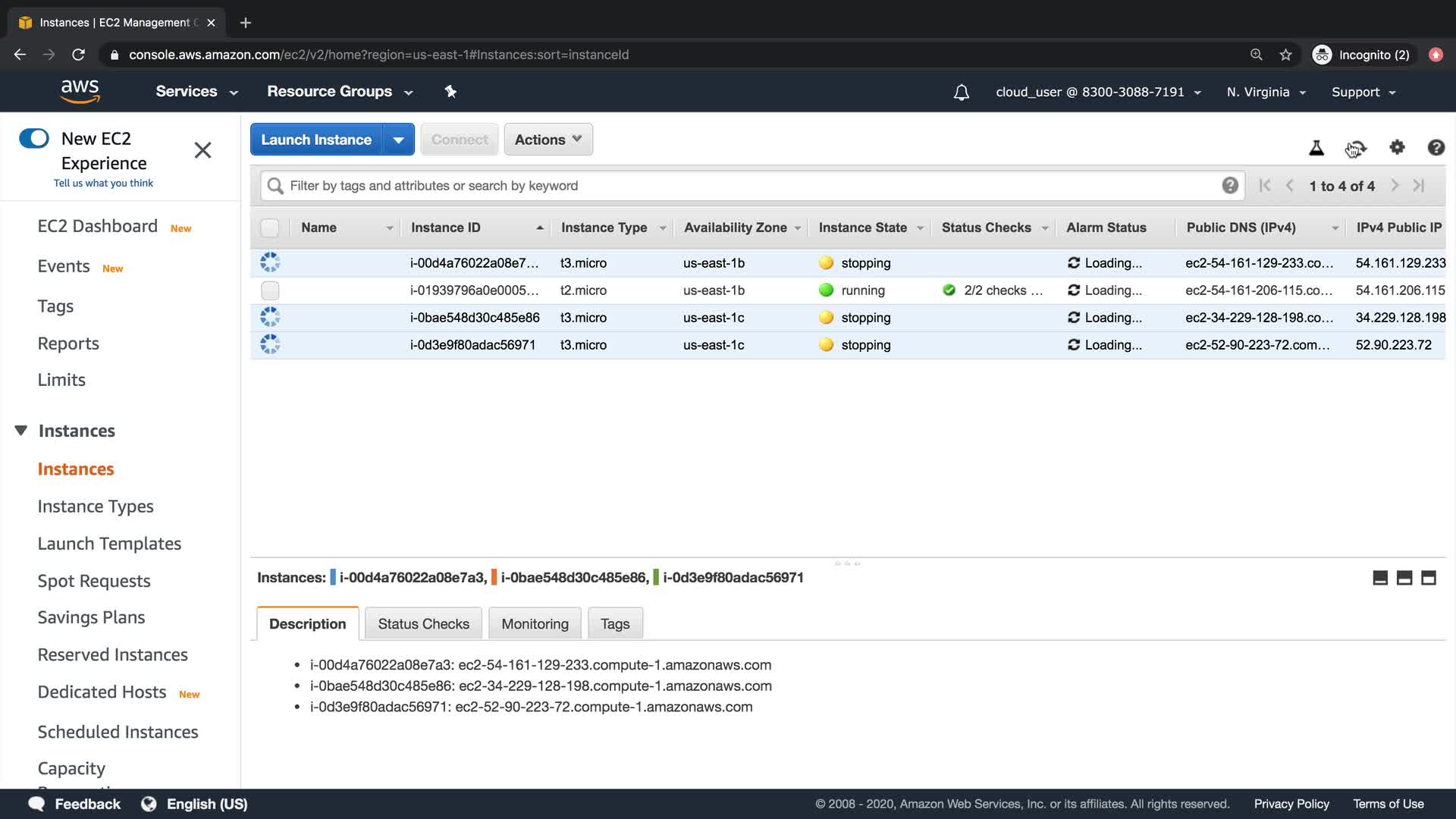Screen dimensions: 1456x819
Task: Open the Monitoring tab
Action: click(x=535, y=623)
